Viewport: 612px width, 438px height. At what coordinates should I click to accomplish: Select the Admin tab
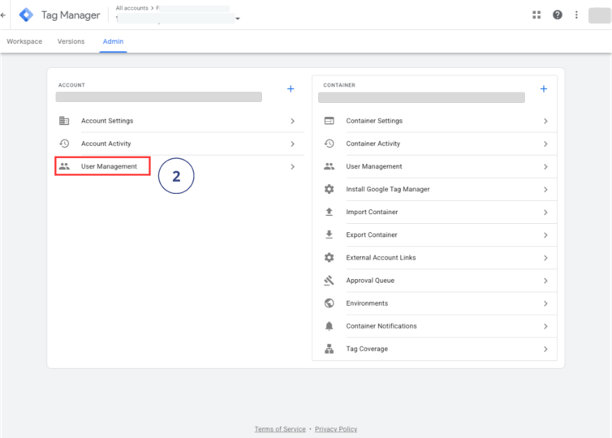(113, 41)
